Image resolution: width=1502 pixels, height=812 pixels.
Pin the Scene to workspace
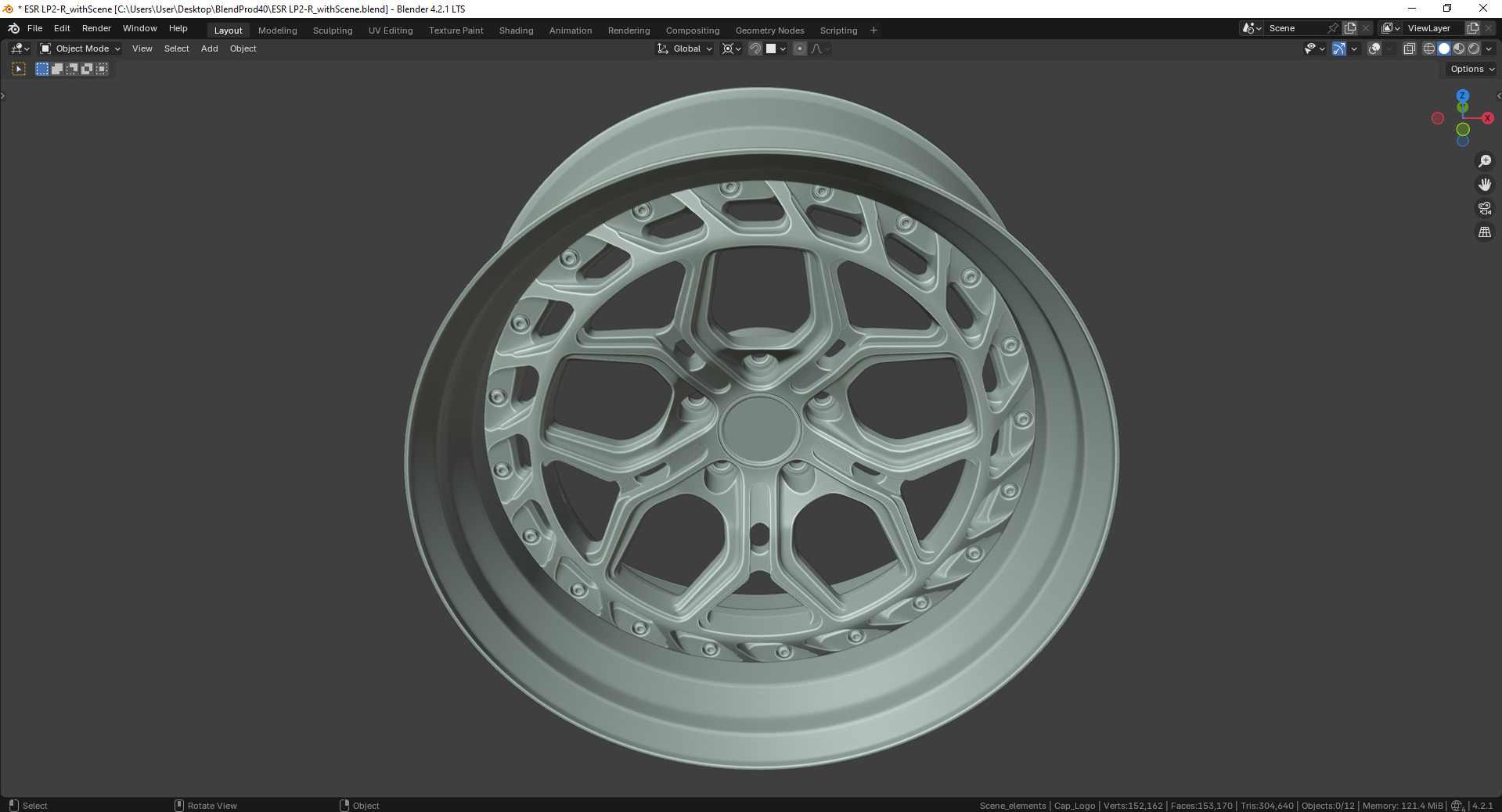[1333, 28]
